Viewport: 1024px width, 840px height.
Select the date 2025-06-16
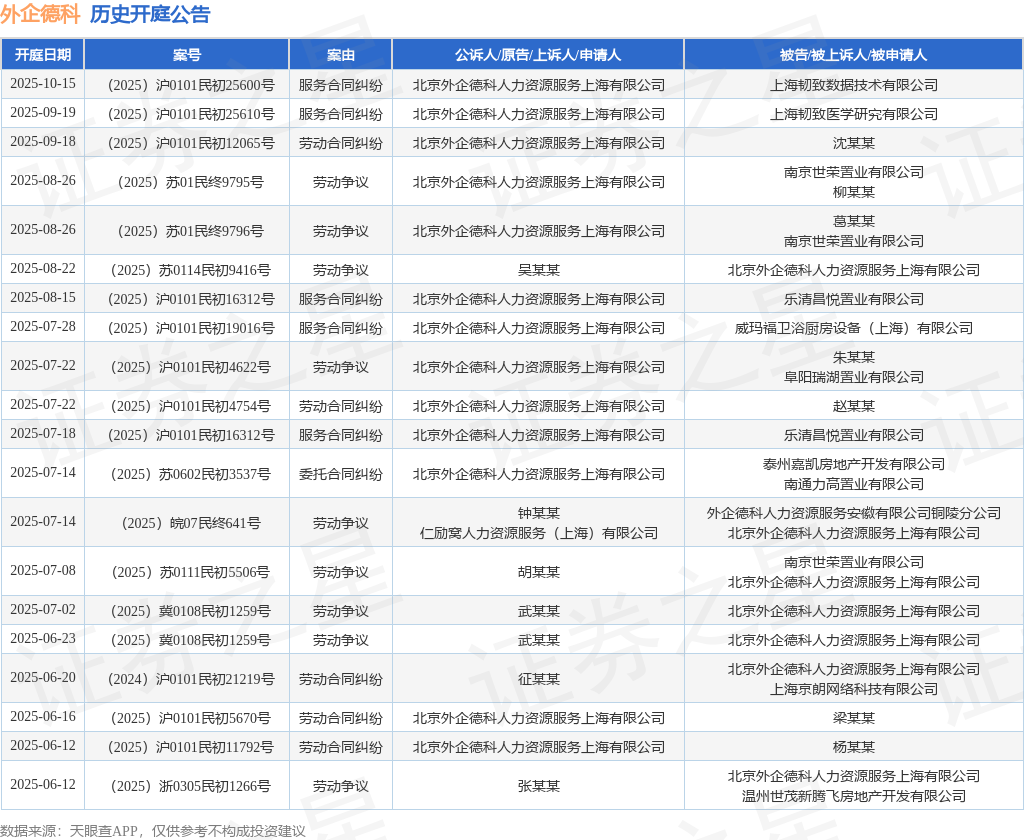[42, 717]
